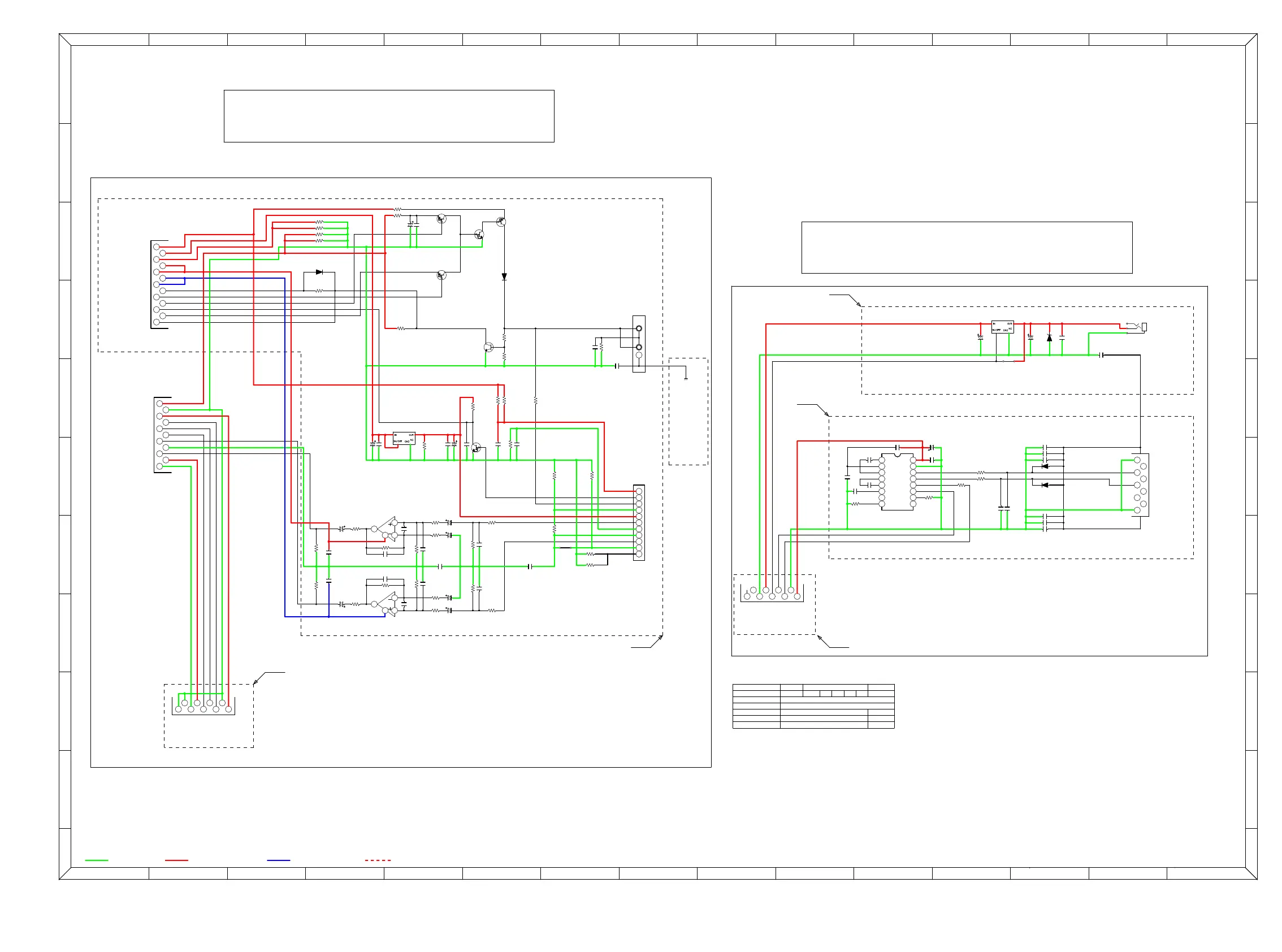
Task: Click the voltage regulator block in right schematic
Action: point(1002,327)
